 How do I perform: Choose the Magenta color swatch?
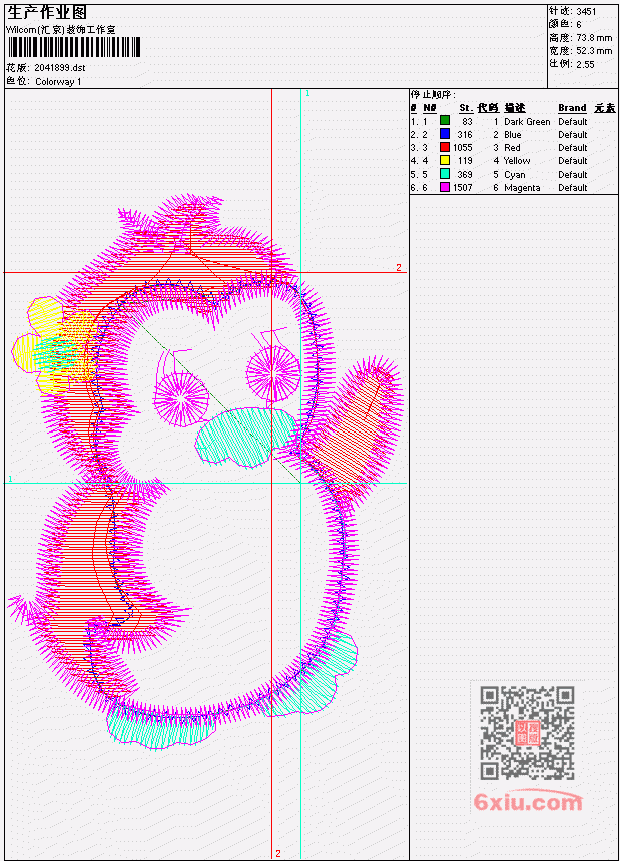[445, 187]
